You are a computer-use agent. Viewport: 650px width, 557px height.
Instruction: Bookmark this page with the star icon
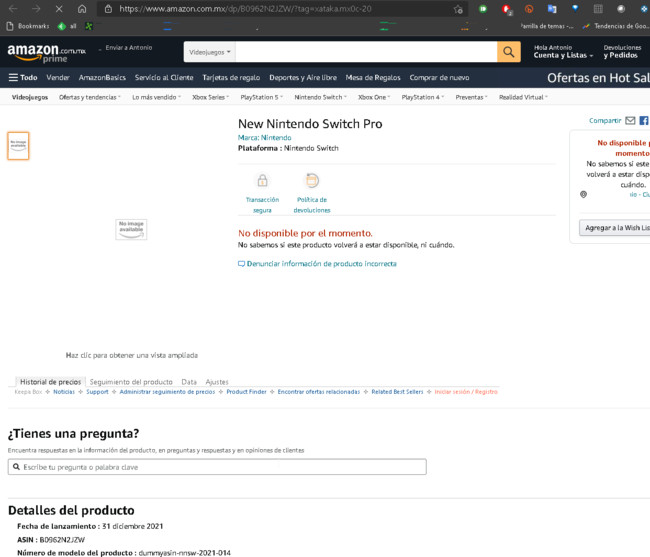coord(458,9)
